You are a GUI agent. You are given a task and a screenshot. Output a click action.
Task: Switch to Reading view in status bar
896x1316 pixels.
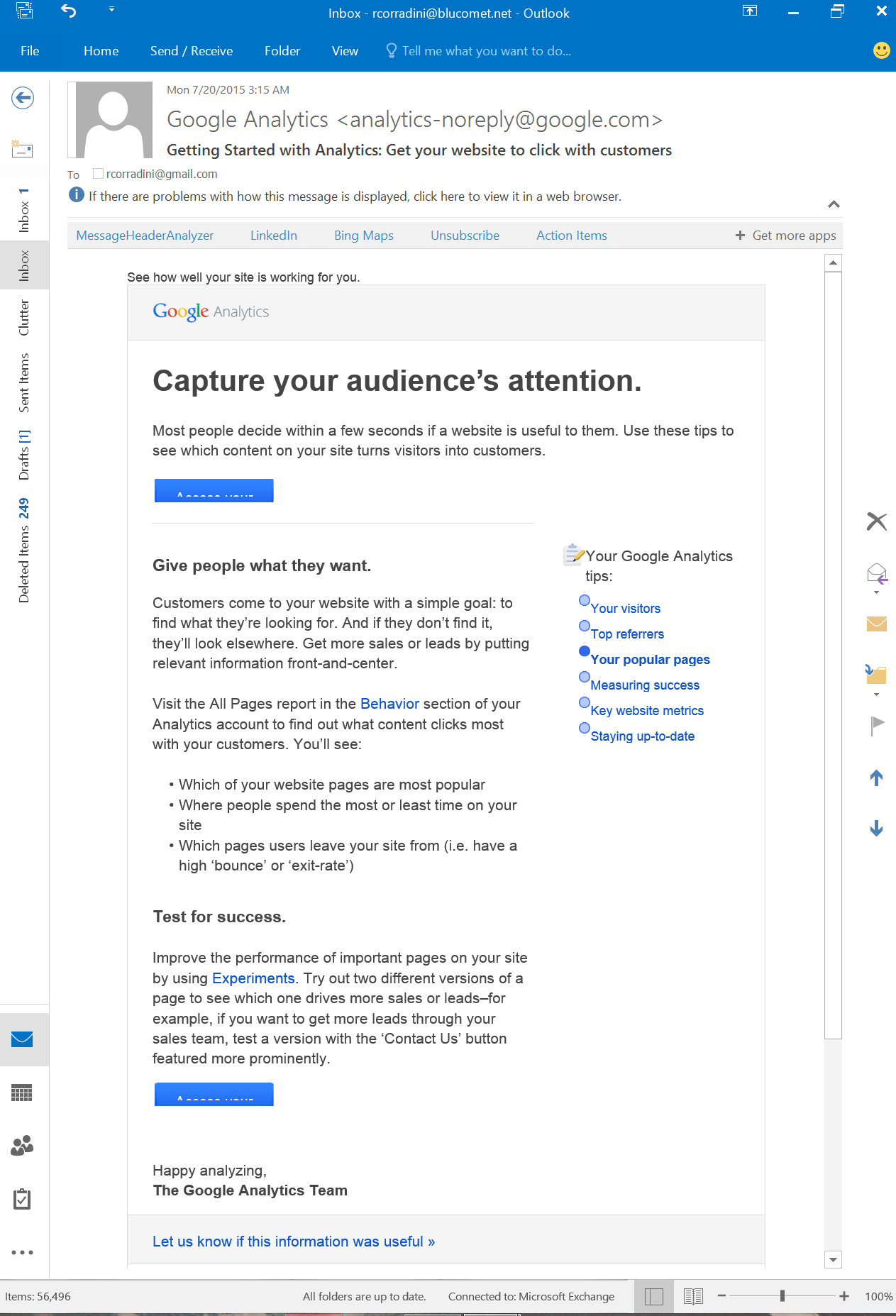tap(693, 1296)
